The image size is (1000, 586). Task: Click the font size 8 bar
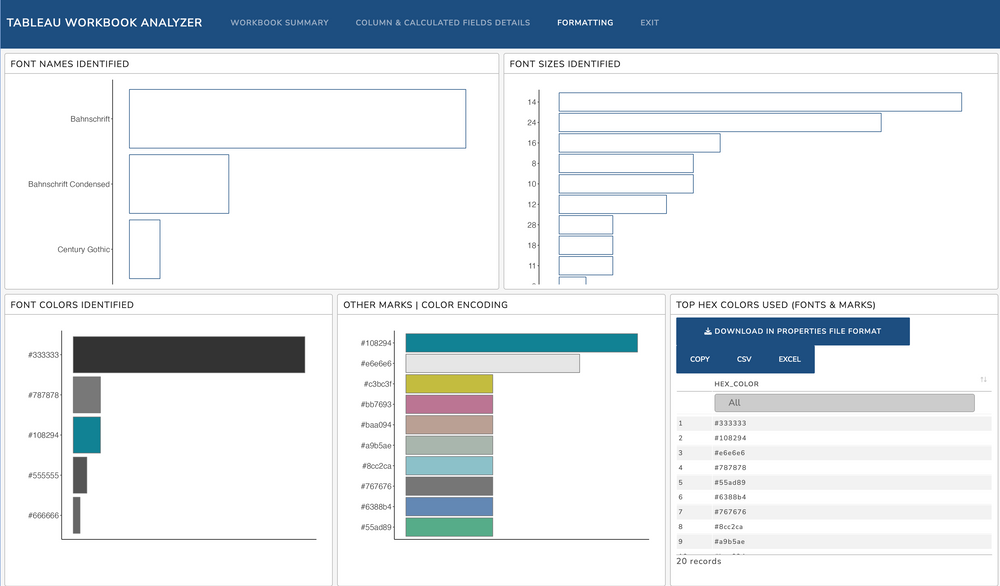[x=626, y=163]
